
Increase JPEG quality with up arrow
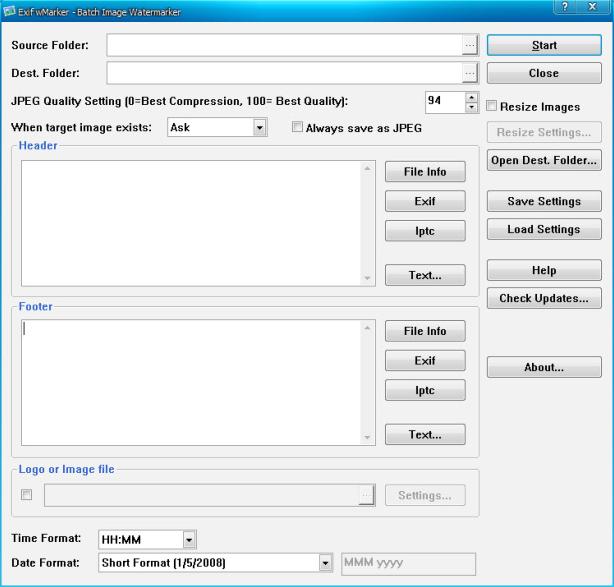point(472,97)
